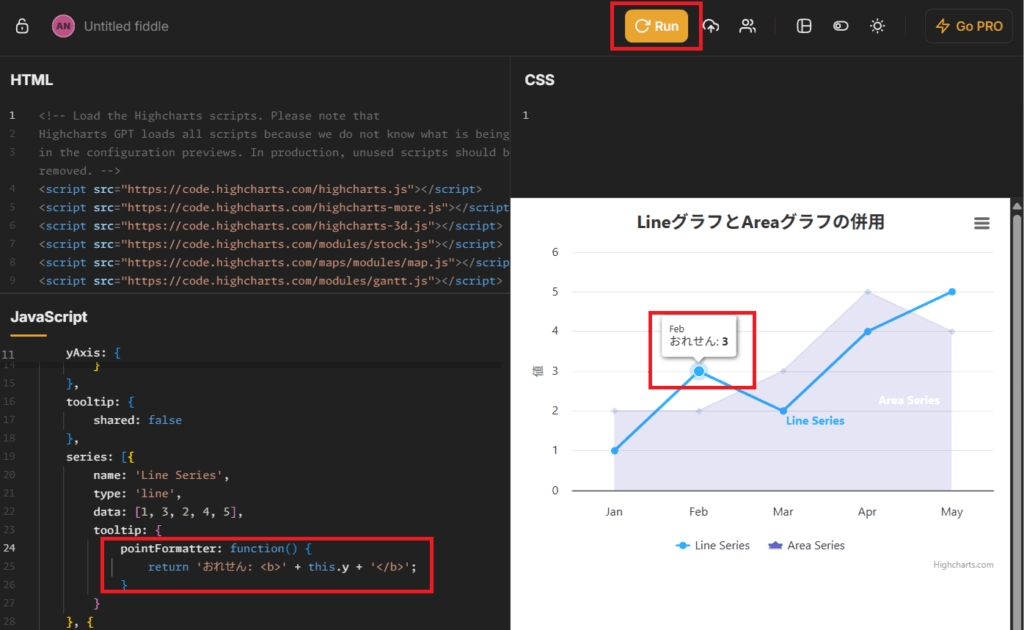Image resolution: width=1024 pixels, height=630 pixels.
Task: Click the Feb data point on line
Action: 699,371
